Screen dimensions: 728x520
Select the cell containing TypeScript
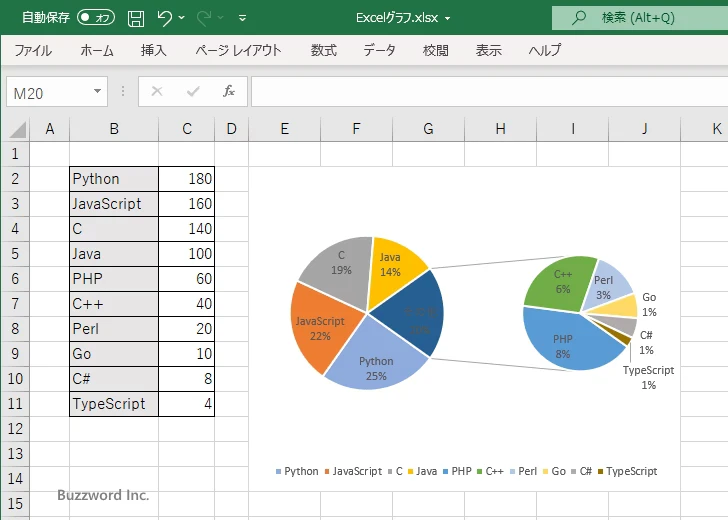114,404
